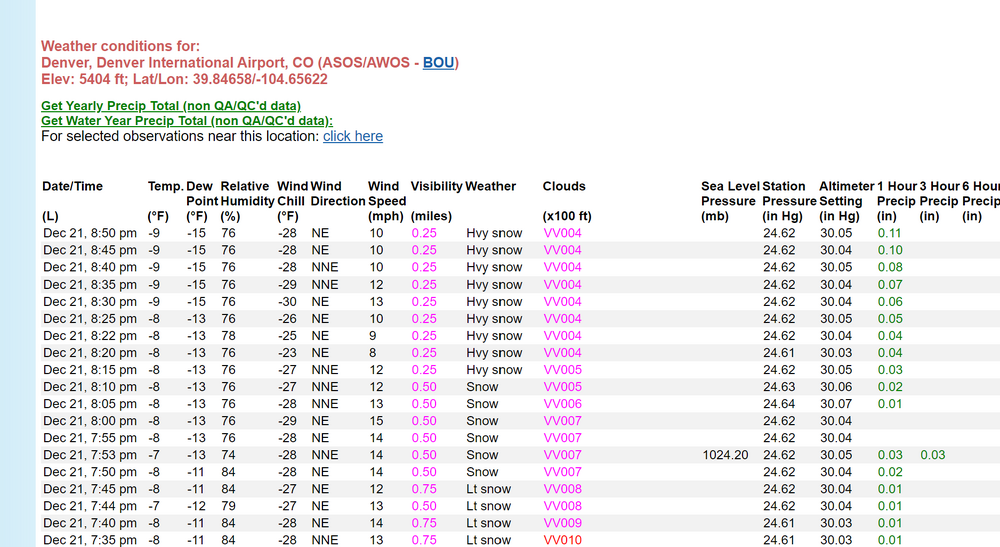Open the BOU office link

[x=438, y=62]
